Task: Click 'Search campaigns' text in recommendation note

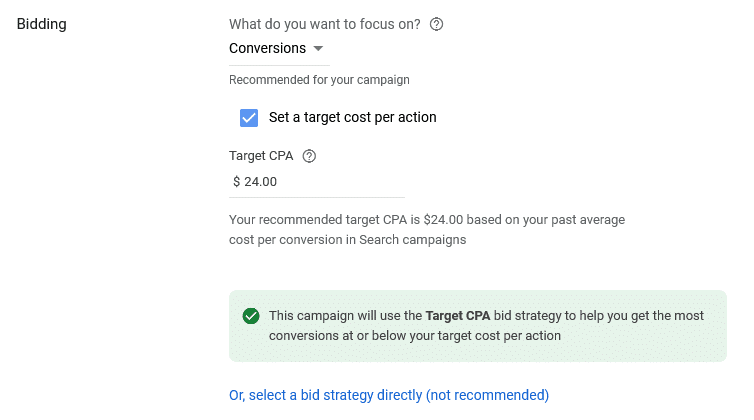Action: 418,240
